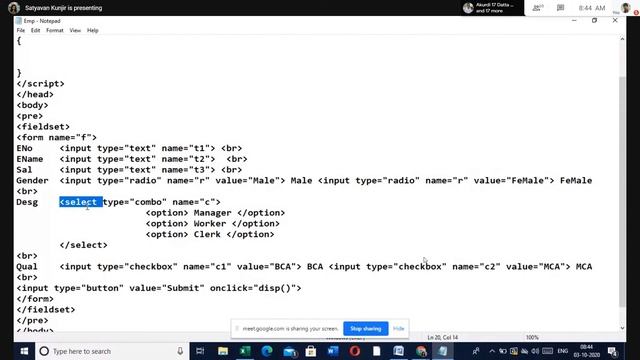Click the <option> Manager line
The width and height of the screenshot is (640, 360).
(215, 213)
